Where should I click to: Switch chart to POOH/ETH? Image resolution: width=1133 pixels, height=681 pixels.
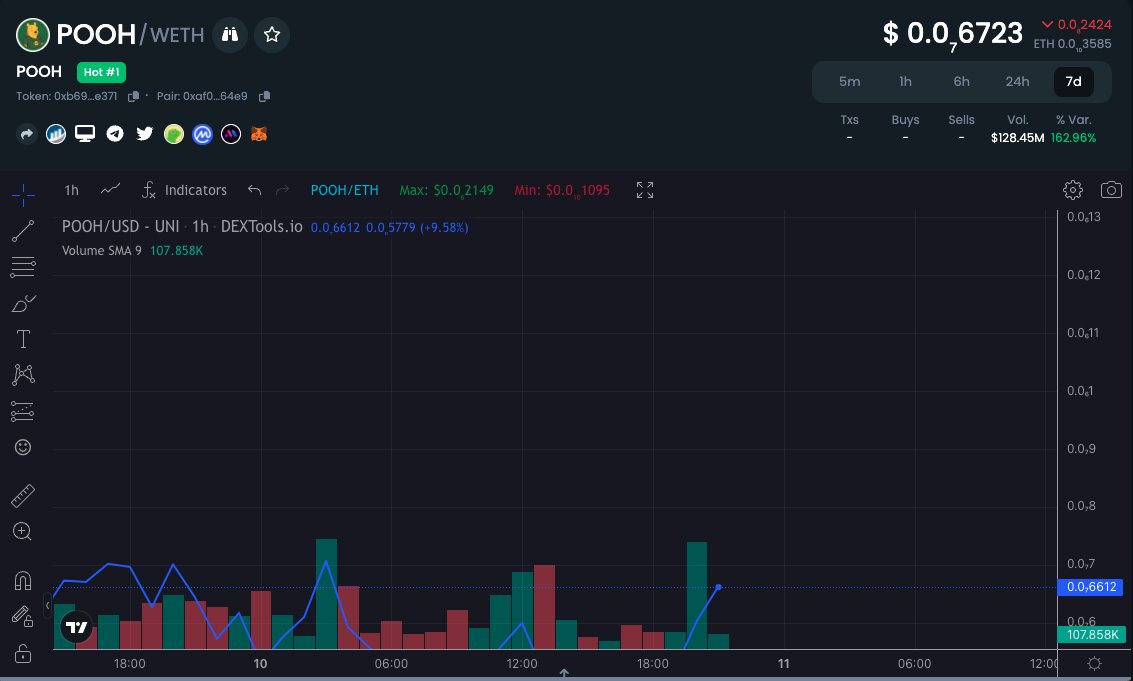(345, 190)
